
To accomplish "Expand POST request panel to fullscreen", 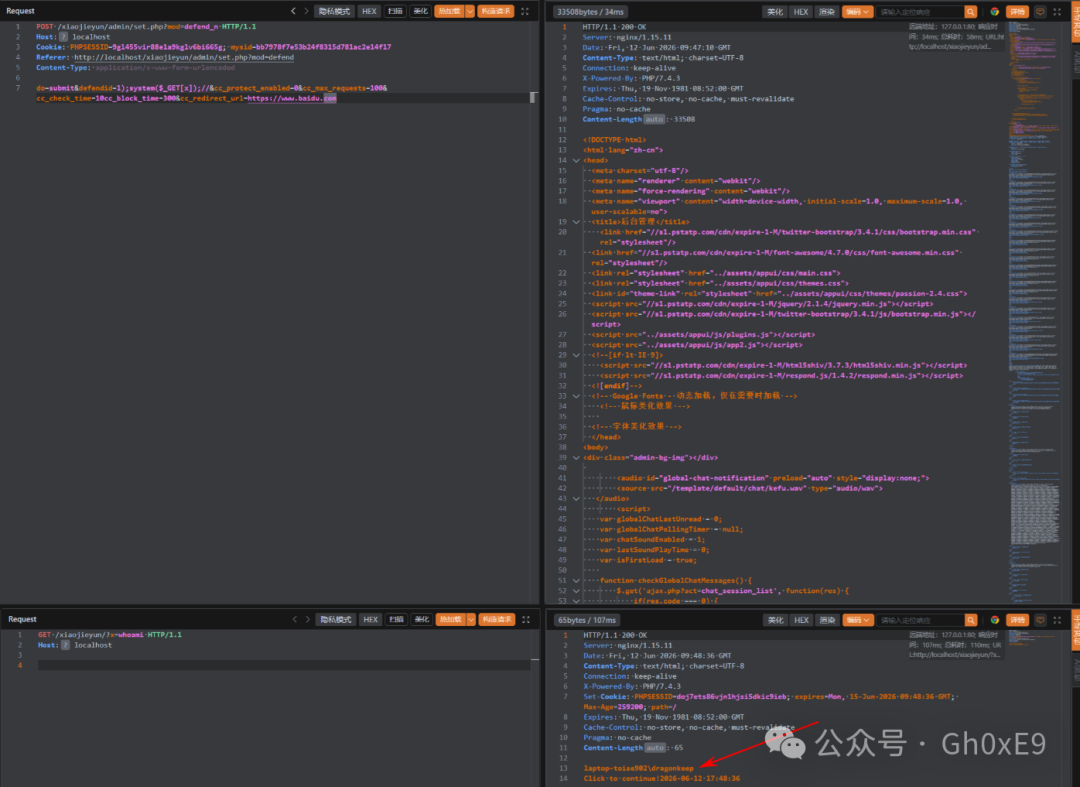I will (x=525, y=11).
